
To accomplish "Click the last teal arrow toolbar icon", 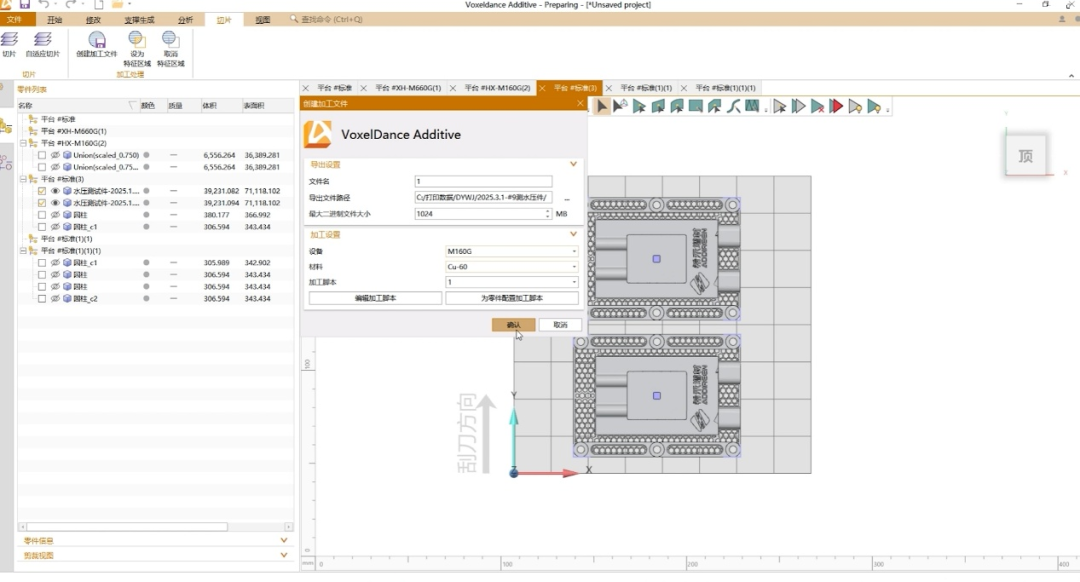I will tap(874, 106).
